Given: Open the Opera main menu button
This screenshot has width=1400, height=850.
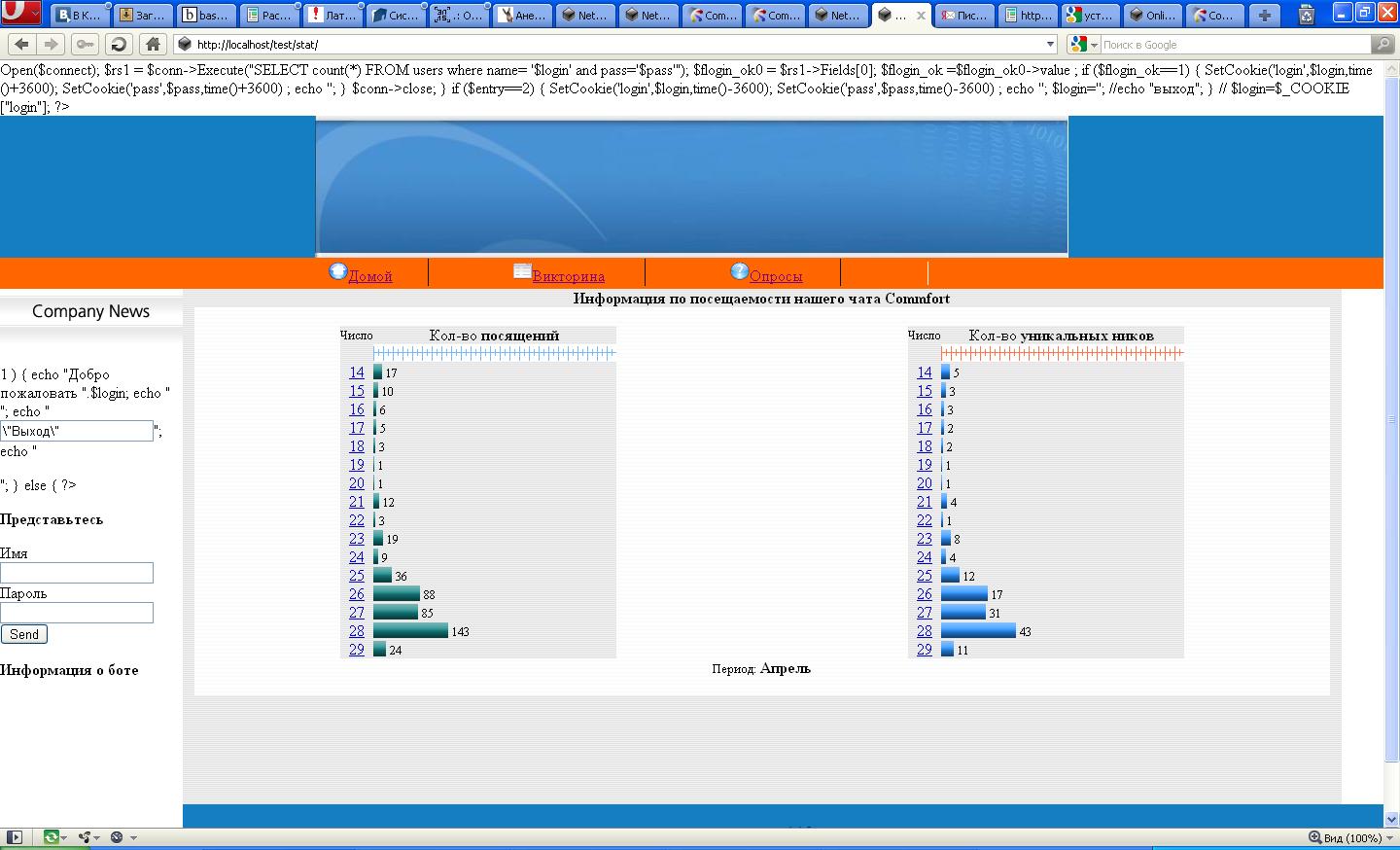Looking at the screenshot, I should (20, 14).
